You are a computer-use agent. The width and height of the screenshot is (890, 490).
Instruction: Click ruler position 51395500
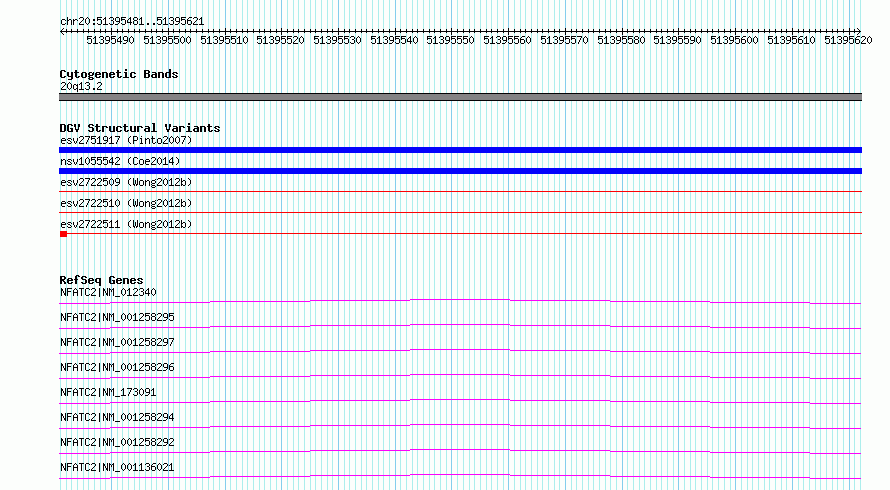tap(167, 40)
